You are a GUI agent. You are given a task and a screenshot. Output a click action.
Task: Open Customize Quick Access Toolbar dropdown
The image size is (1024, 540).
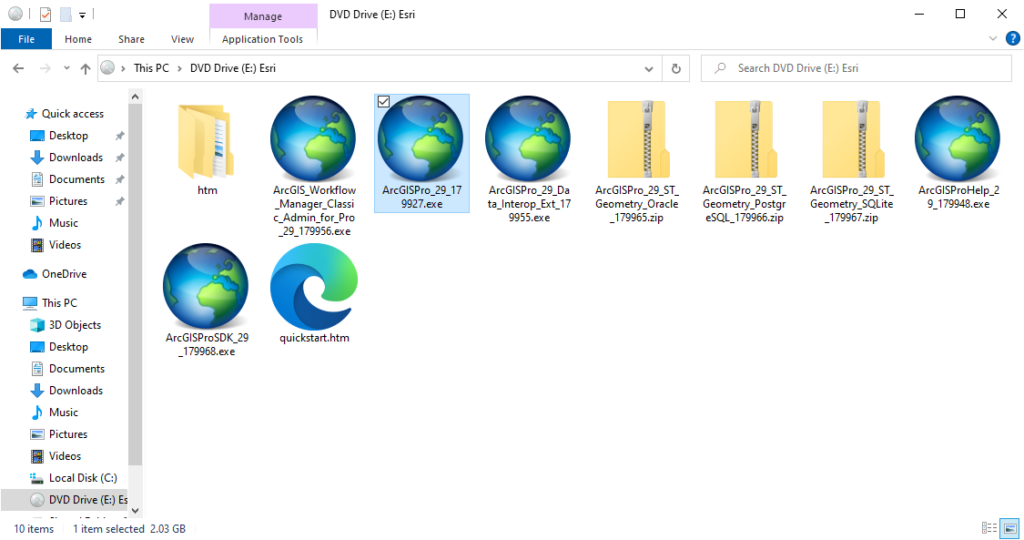(82, 14)
